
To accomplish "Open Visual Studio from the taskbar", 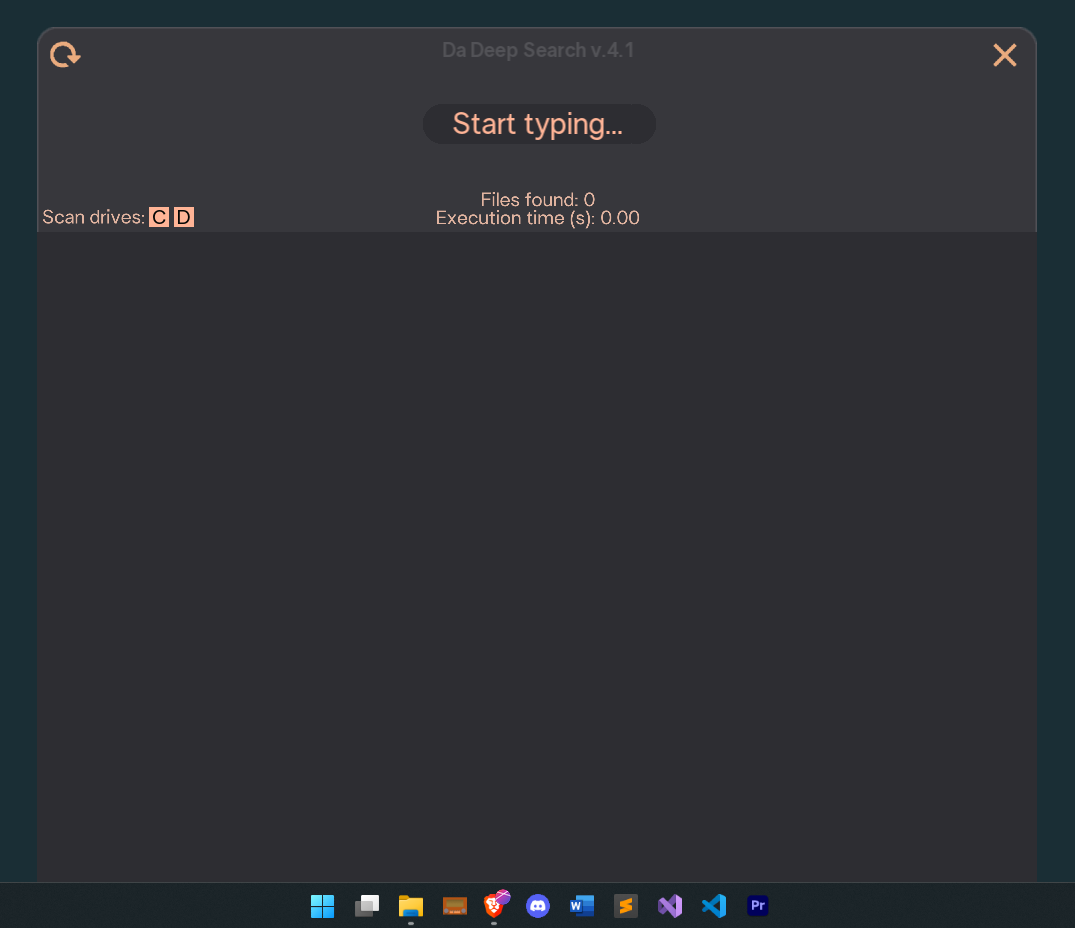I will (669, 906).
